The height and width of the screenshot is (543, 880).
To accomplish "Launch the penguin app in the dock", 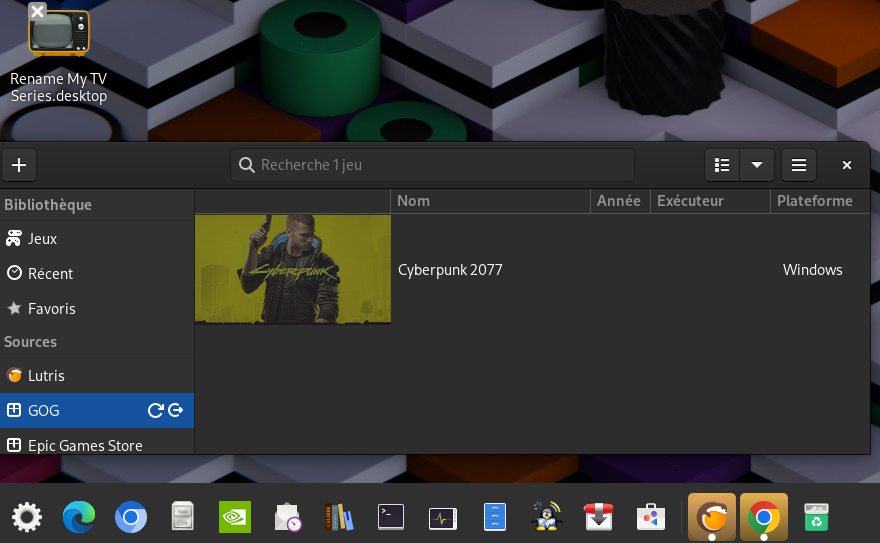I will (x=547, y=516).
